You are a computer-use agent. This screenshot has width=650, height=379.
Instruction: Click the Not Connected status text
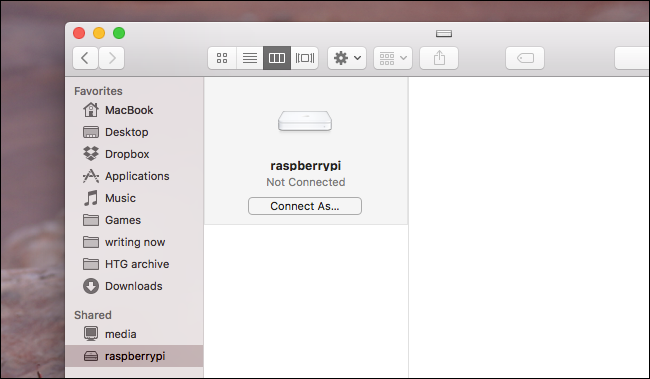pyautogui.click(x=306, y=182)
